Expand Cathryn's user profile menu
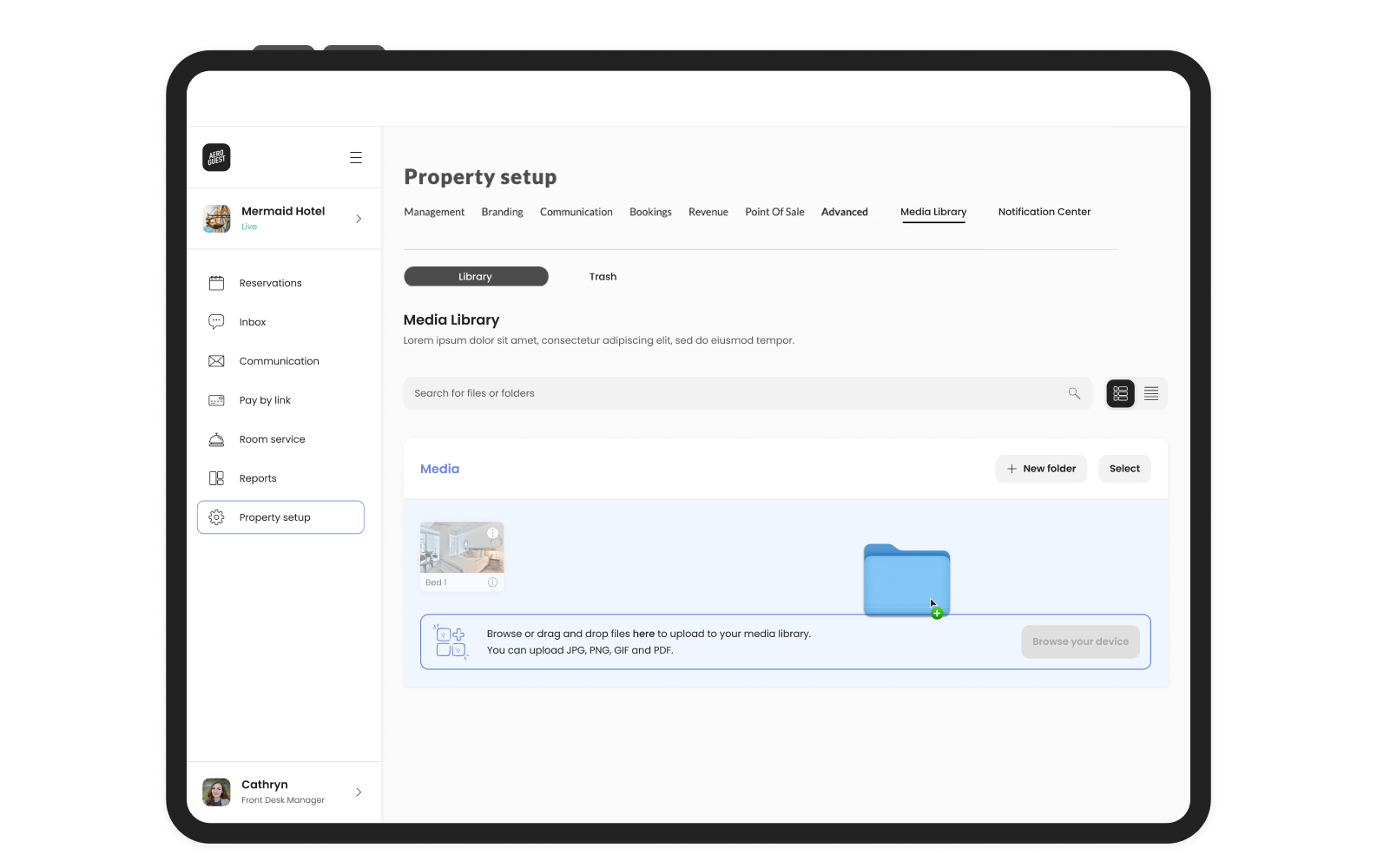This screenshot has height=868, width=1377. tap(359, 792)
